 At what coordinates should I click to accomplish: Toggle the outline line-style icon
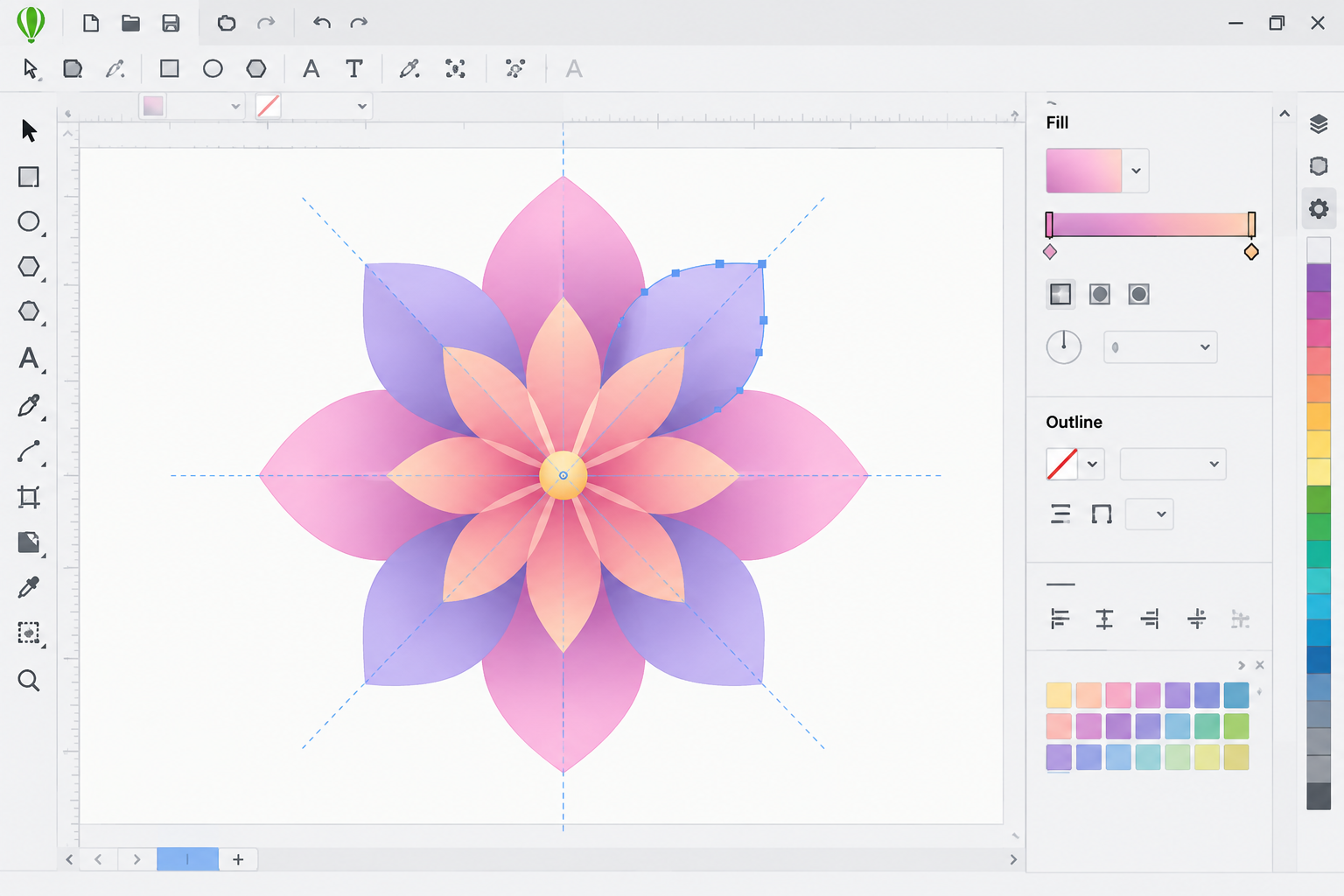coord(1060,514)
